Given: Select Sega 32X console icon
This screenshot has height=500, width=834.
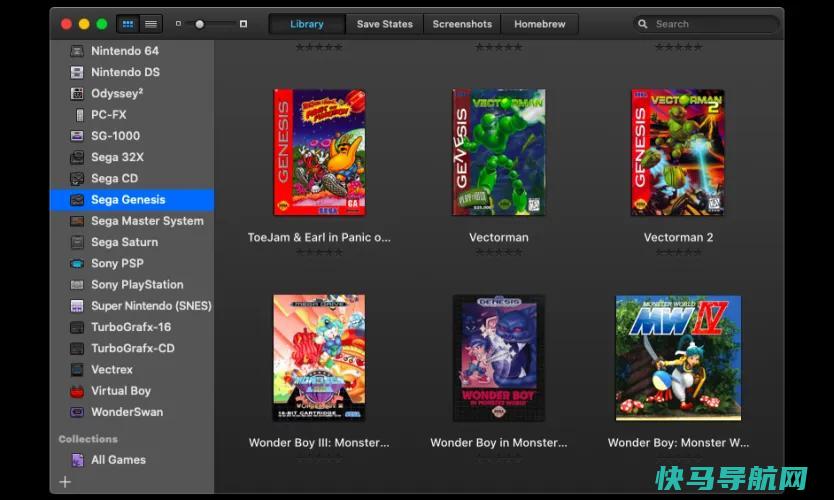Looking at the screenshot, I should (x=77, y=157).
